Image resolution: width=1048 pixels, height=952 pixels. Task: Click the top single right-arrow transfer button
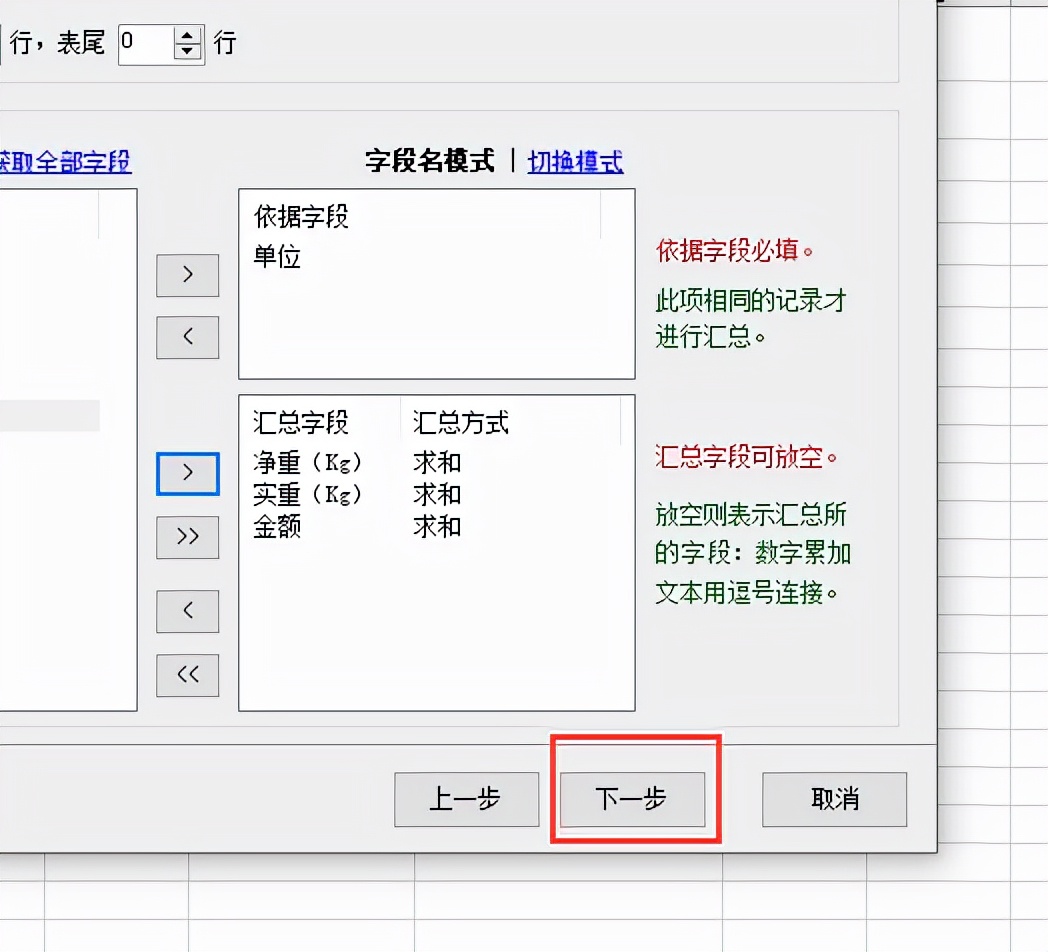point(187,275)
